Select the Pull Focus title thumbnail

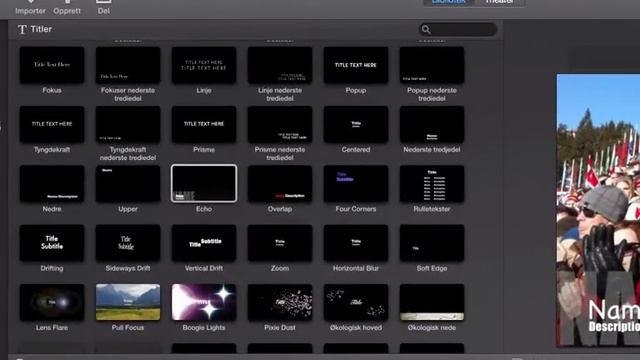pyautogui.click(x=128, y=302)
